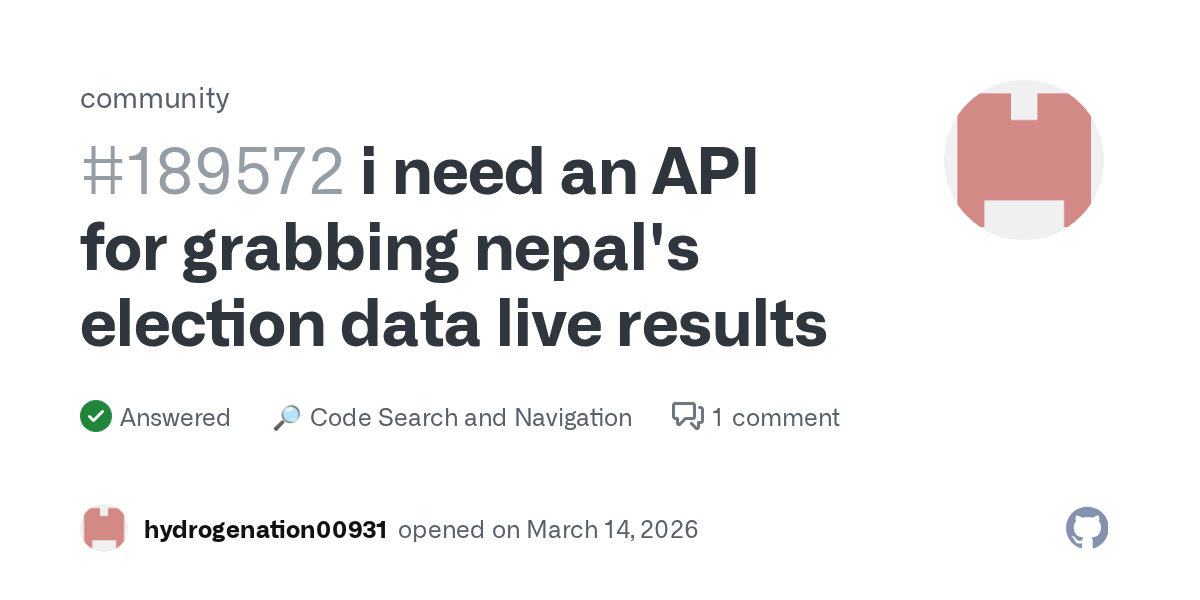Click the GitHub Octocat logo
Image resolution: width=1200 pixels, height=600 pixels.
(1087, 528)
